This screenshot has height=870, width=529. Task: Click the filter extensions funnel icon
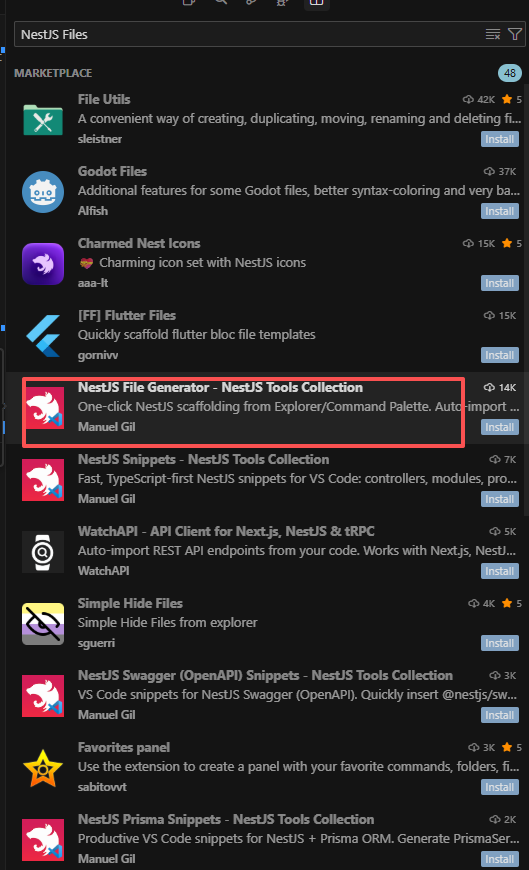515,34
